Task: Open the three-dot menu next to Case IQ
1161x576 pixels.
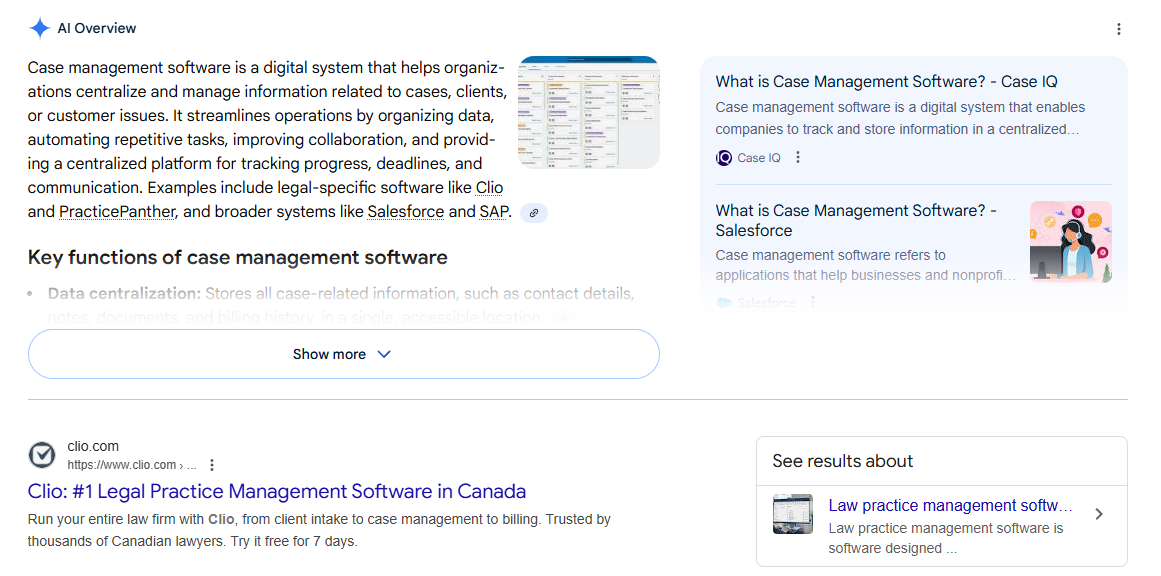Action: click(x=797, y=157)
